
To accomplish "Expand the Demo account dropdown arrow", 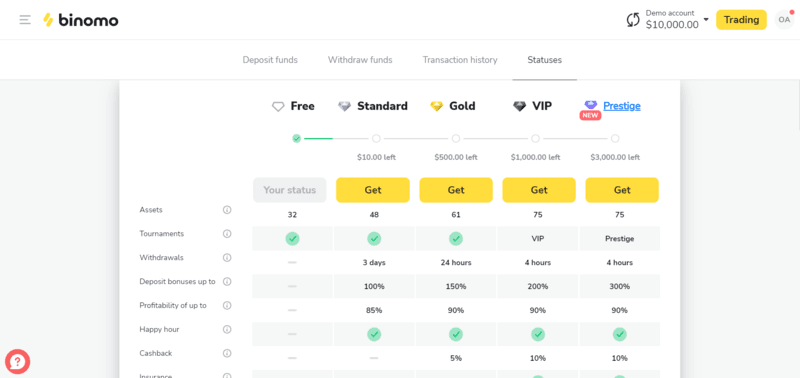I will (706, 20).
